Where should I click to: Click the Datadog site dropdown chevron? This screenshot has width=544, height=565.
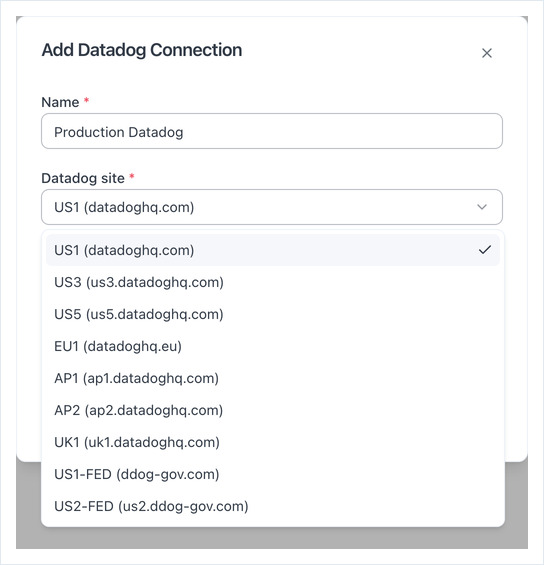pos(482,207)
